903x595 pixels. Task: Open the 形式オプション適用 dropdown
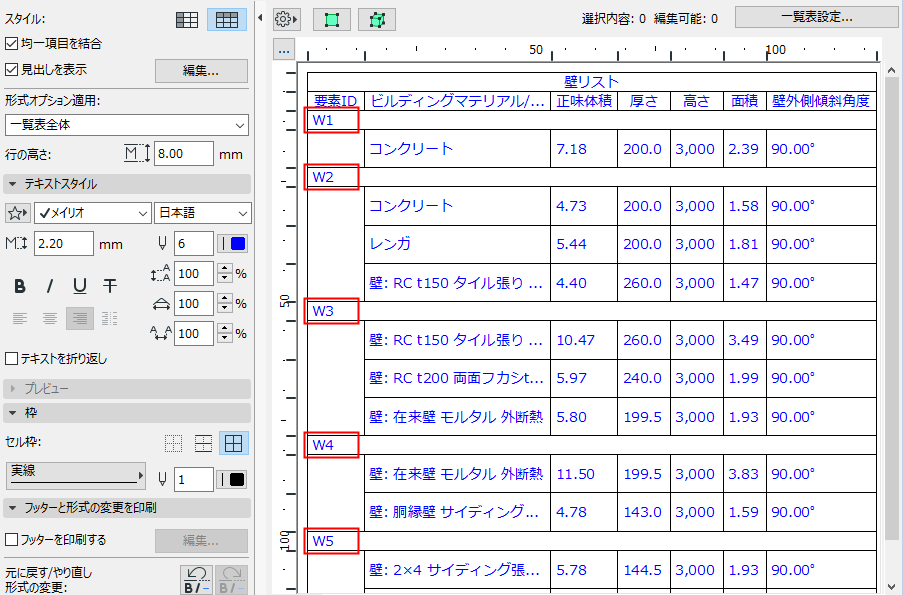click(127, 124)
